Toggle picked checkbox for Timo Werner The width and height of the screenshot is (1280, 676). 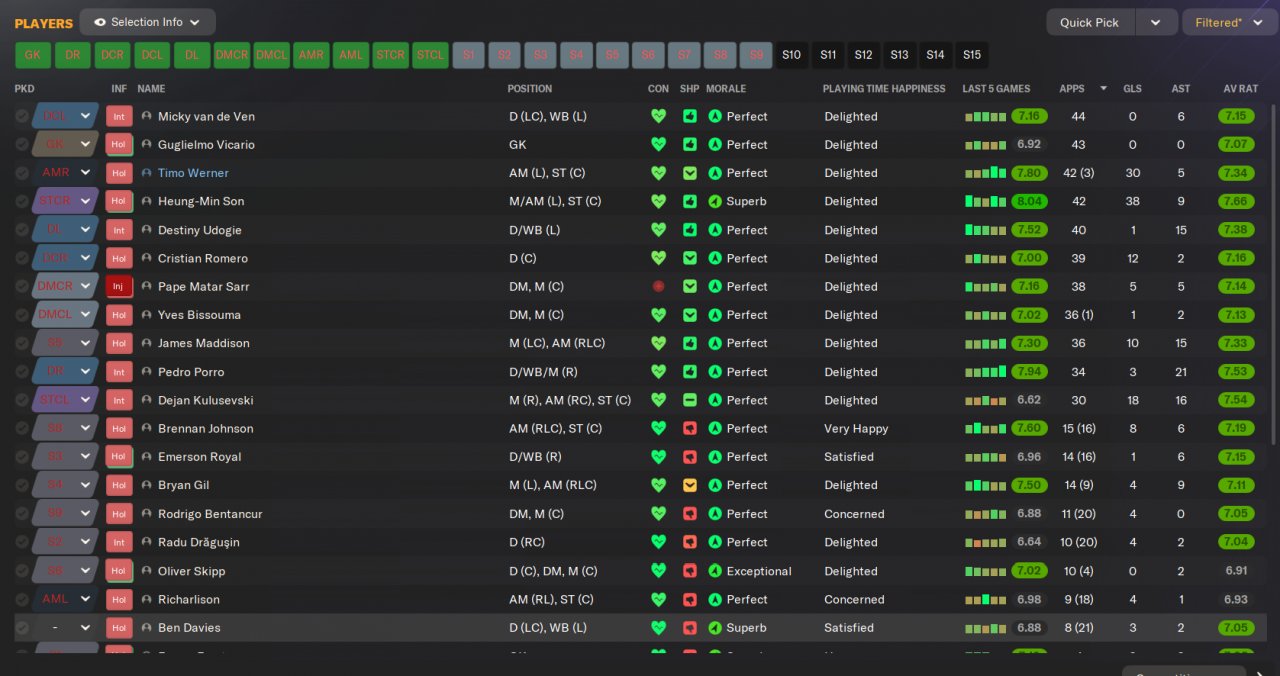(22, 173)
